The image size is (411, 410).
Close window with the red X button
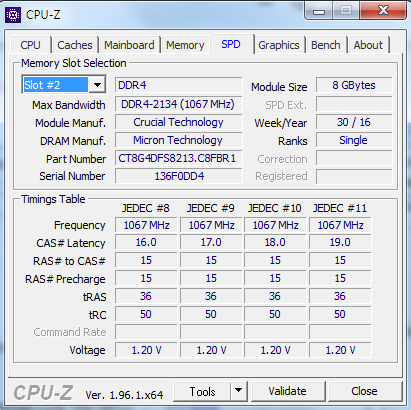[x=383, y=11]
